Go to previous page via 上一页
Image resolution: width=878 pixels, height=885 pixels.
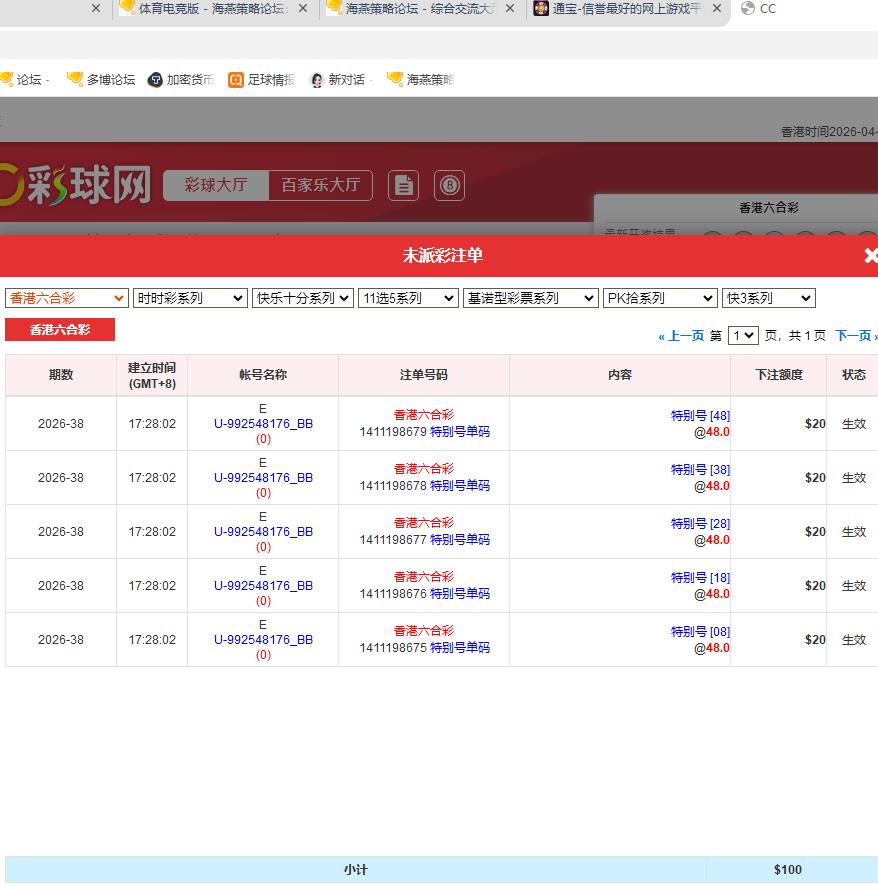click(681, 336)
